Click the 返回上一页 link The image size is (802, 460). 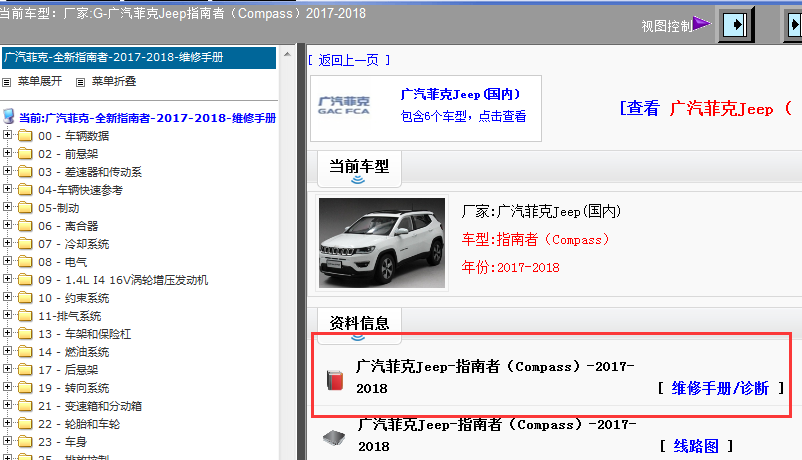click(349, 60)
